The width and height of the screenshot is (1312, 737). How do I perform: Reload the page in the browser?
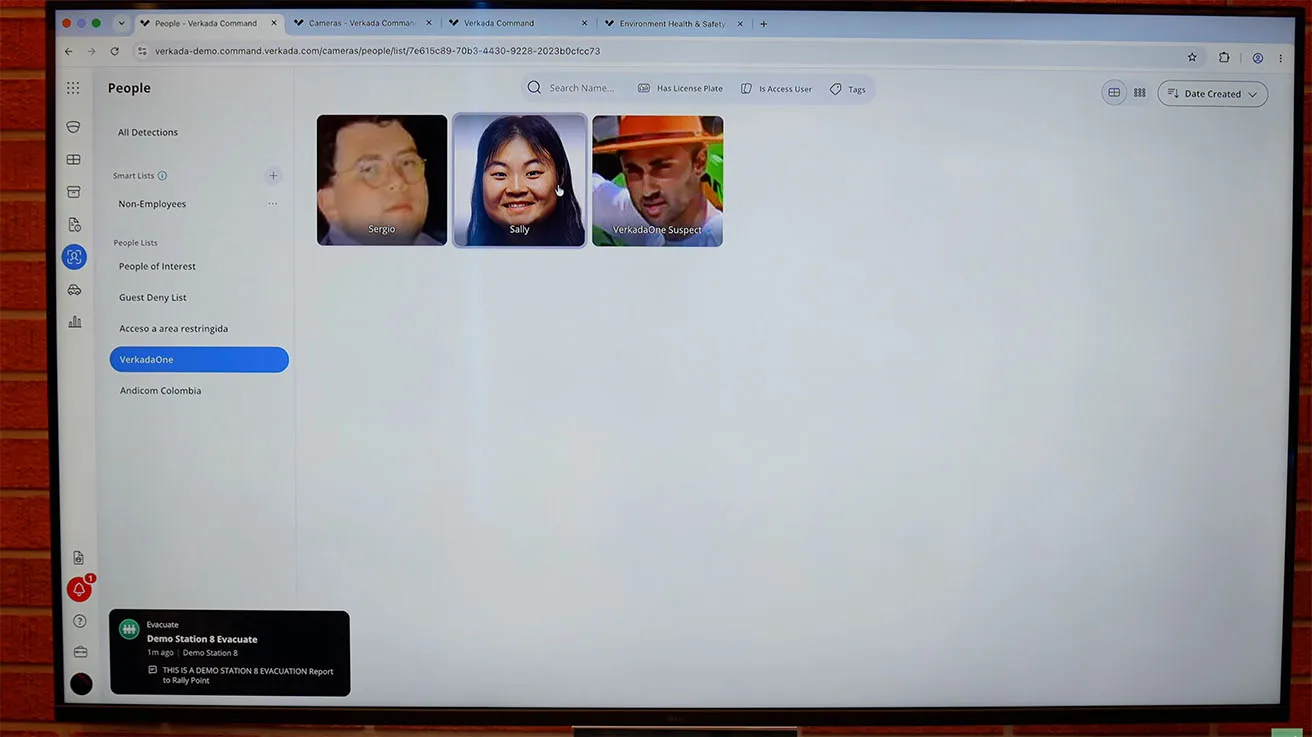point(115,51)
